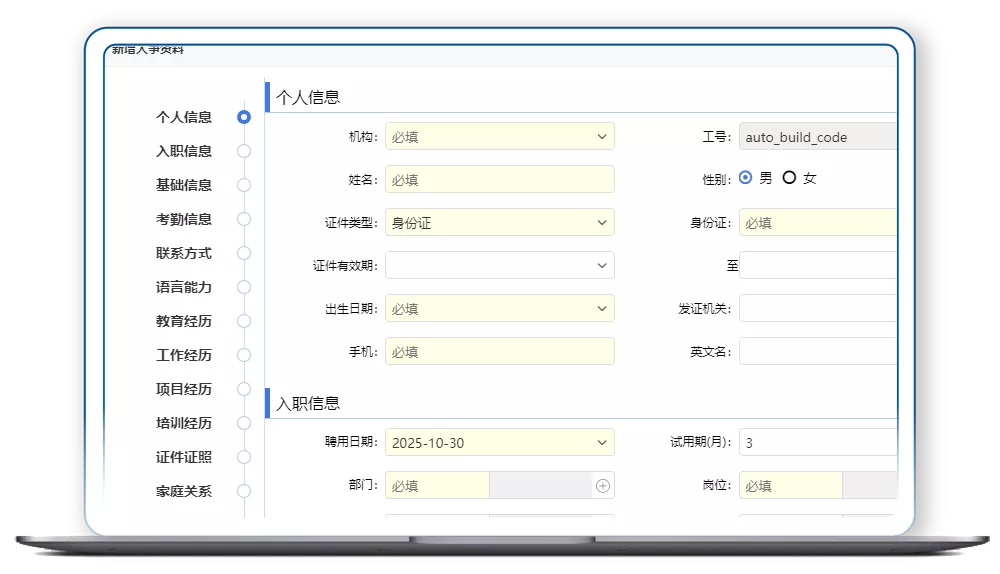Focus the 部门 required input field
This screenshot has height=574, width=1000.
tap(438, 486)
